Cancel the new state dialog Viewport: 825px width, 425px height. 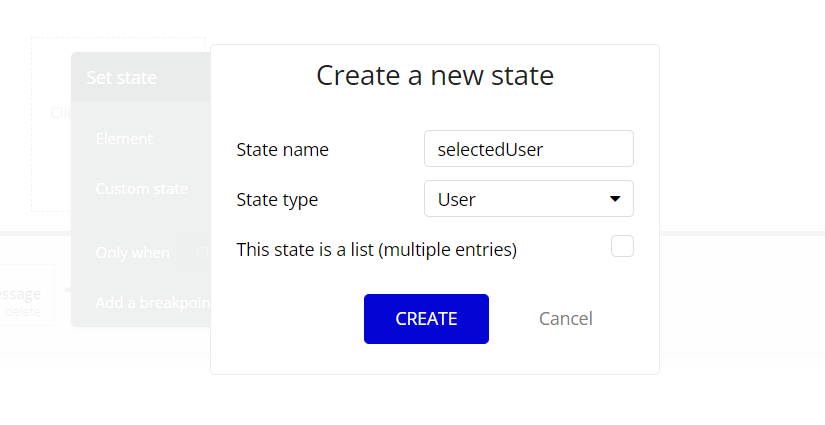click(565, 319)
